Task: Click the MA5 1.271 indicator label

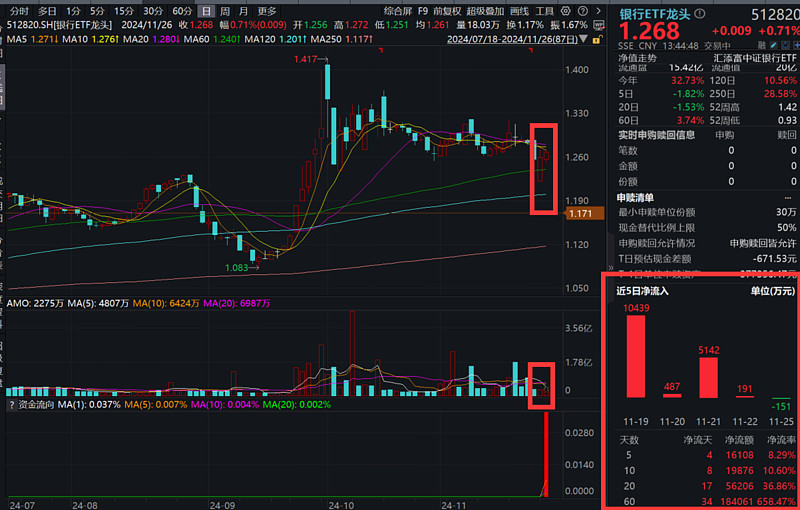Action: (33, 39)
